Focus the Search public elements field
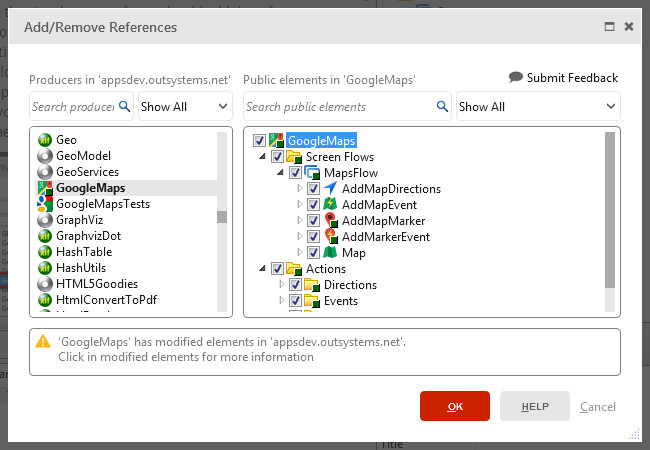Screen dimensions: 650x450 coord(338,107)
